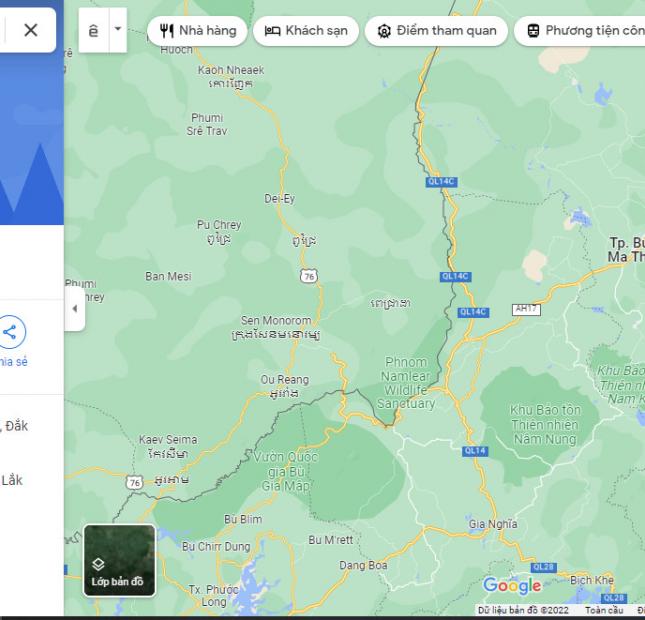The image size is (645, 620).
Task: Click the Ban Mesi place label
Action: pos(168,276)
